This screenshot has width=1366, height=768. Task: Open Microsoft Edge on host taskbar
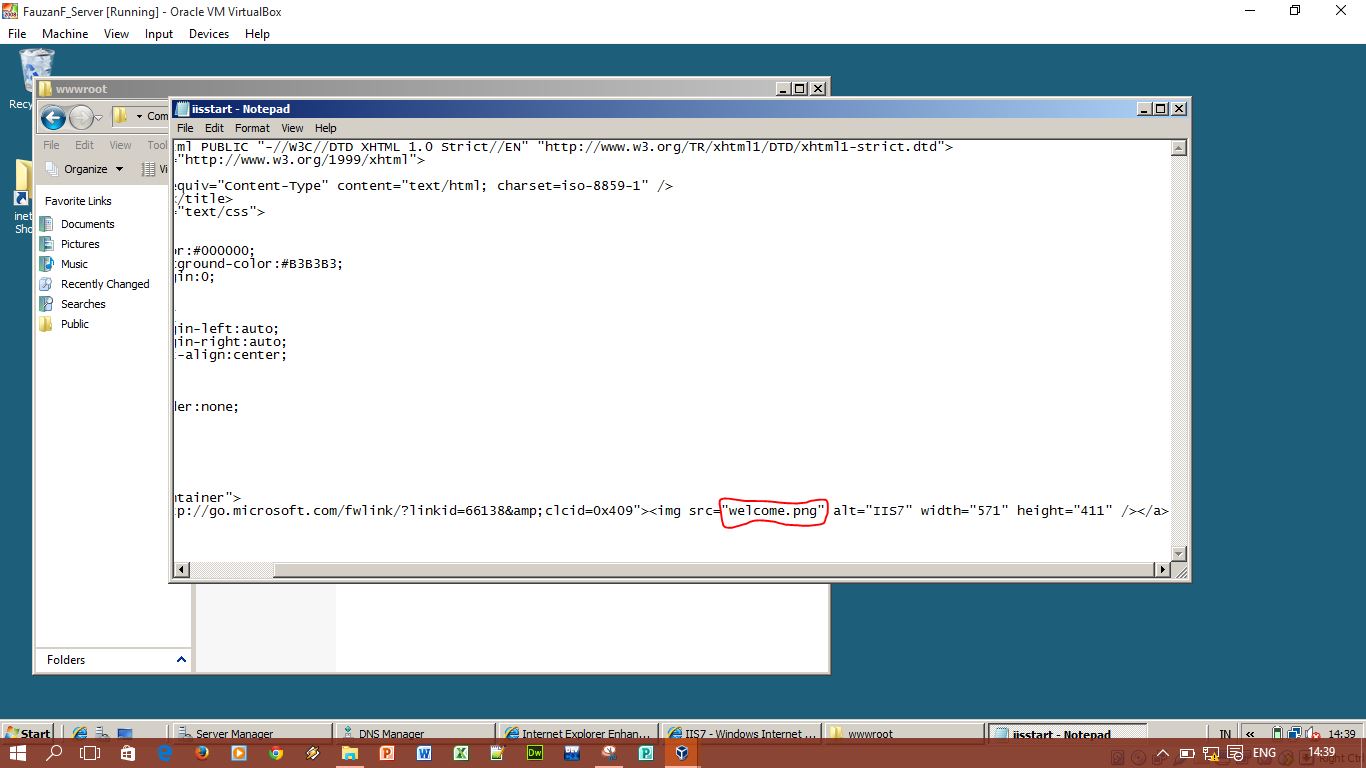coord(165,753)
